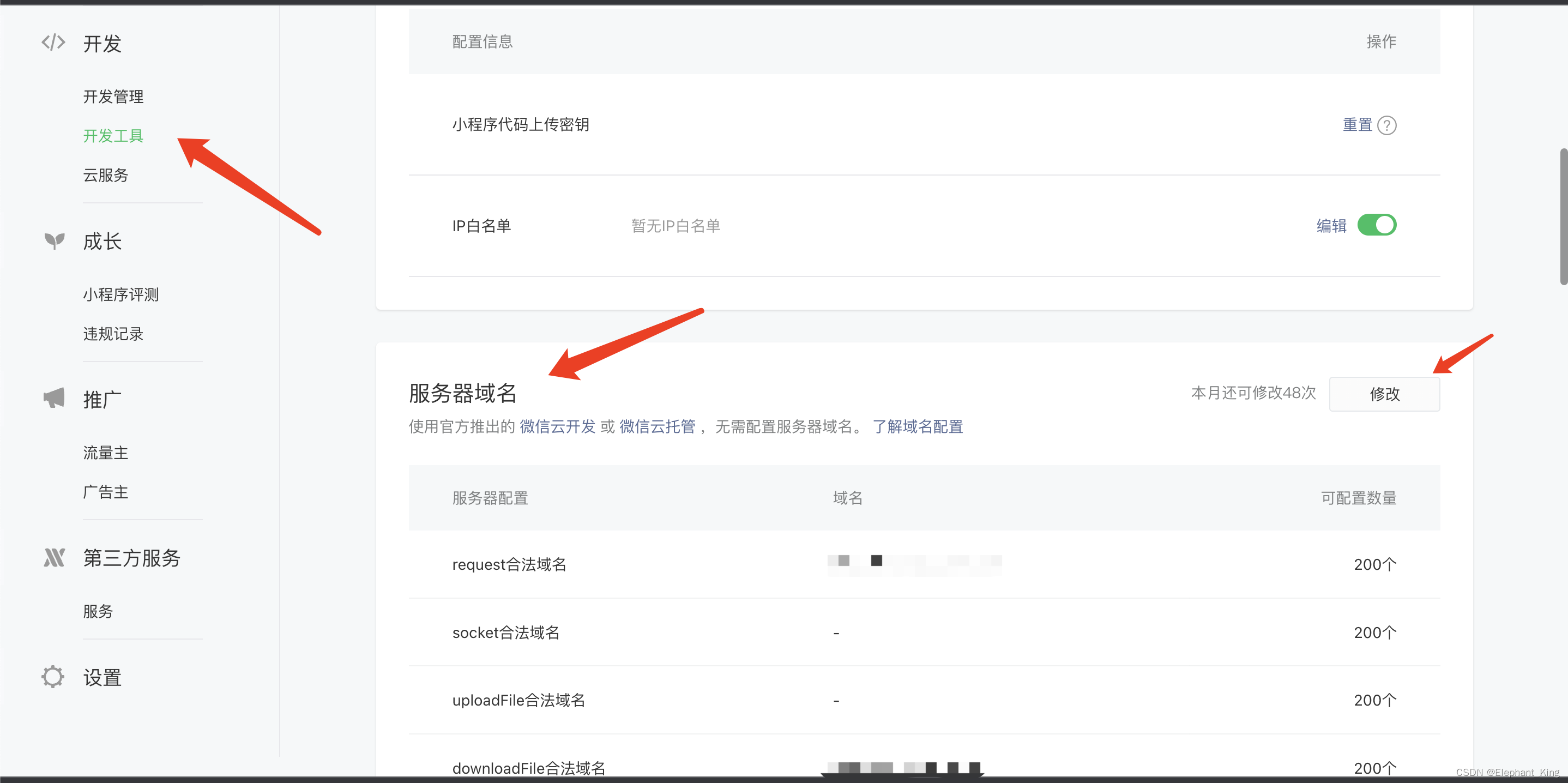The height and width of the screenshot is (783, 1568).
Task: Open 小程序评测 under 成长
Action: (x=121, y=294)
